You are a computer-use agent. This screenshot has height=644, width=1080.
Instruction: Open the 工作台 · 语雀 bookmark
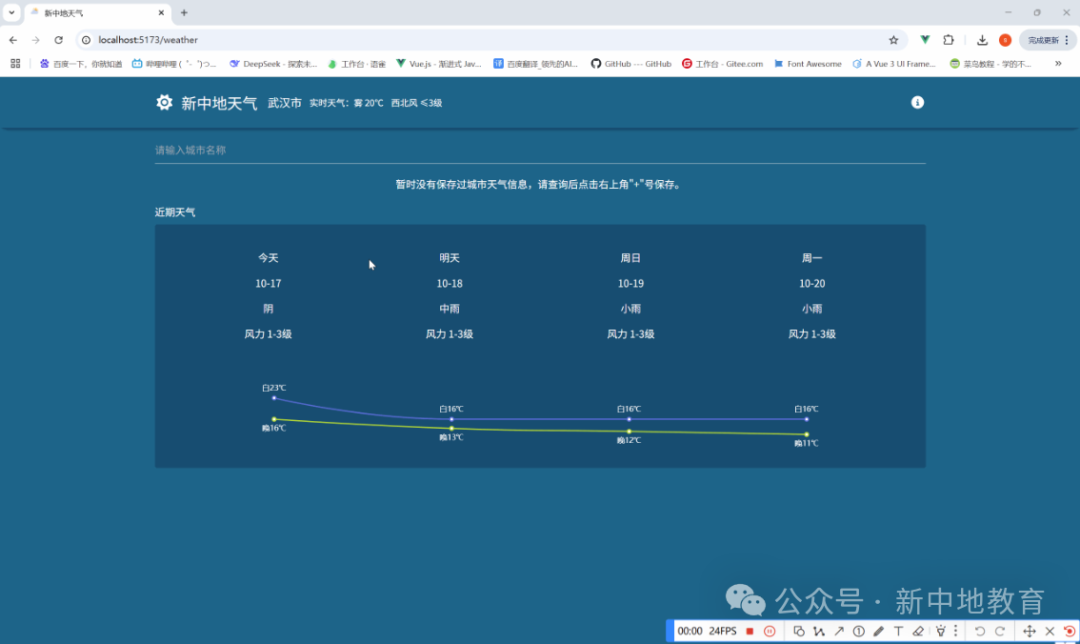[356, 63]
